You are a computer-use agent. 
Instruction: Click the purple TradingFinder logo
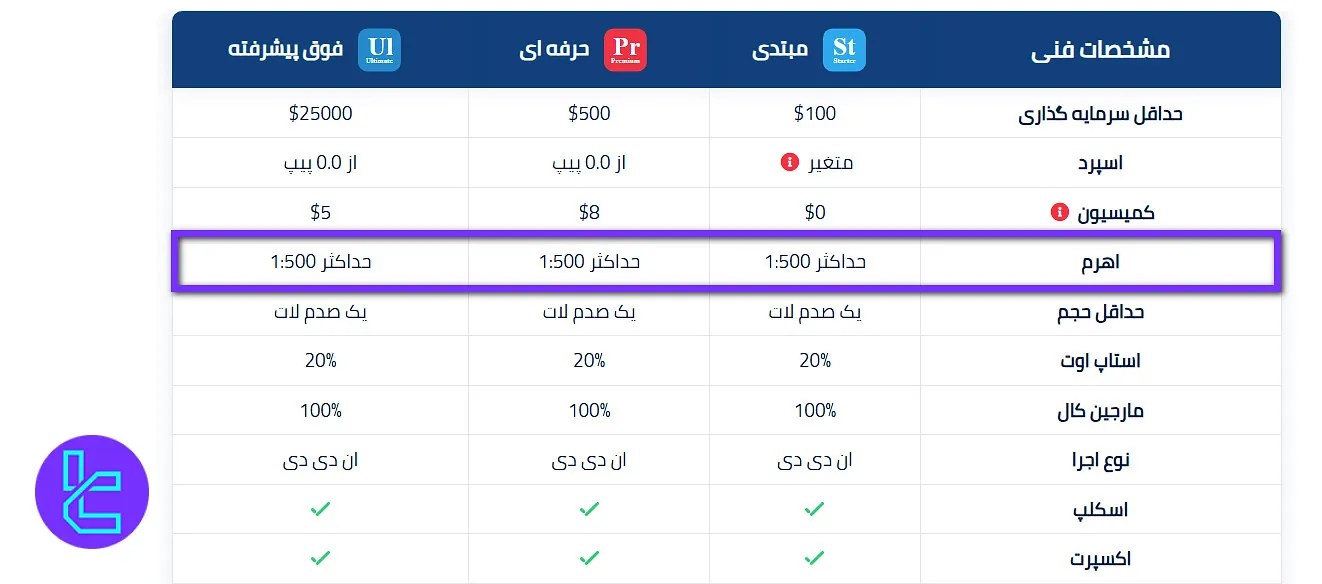coord(92,491)
